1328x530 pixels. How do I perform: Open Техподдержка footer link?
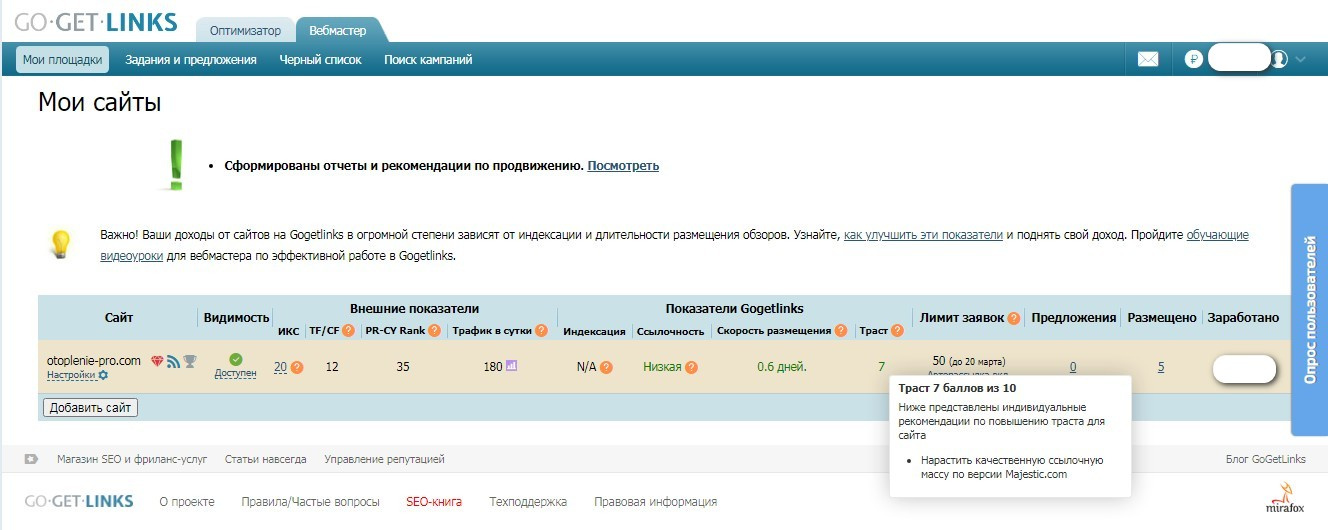(x=528, y=502)
